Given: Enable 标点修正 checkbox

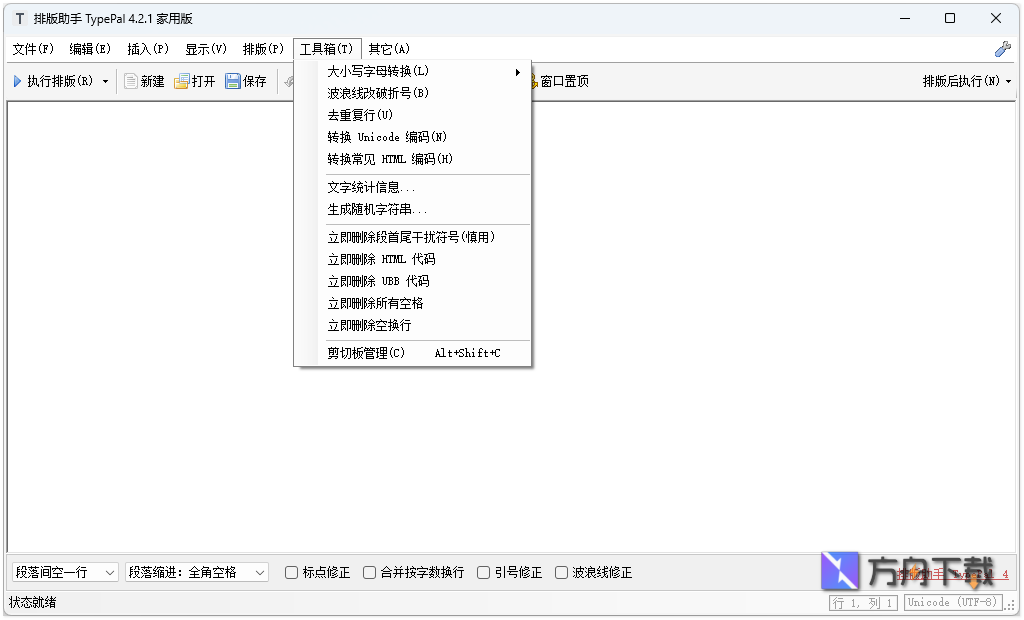Looking at the screenshot, I should (290, 571).
